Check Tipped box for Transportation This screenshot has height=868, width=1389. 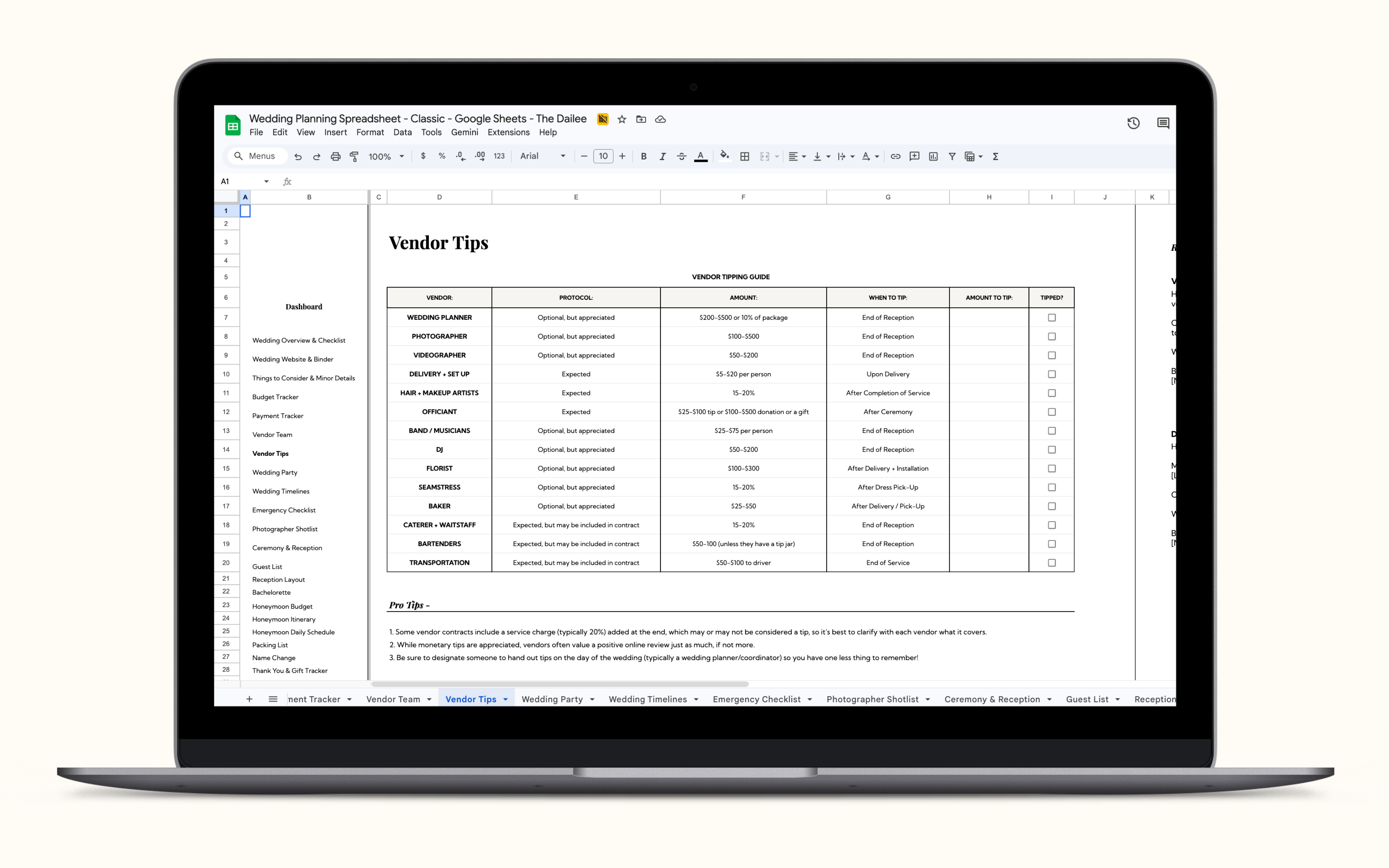pyautogui.click(x=1051, y=562)
